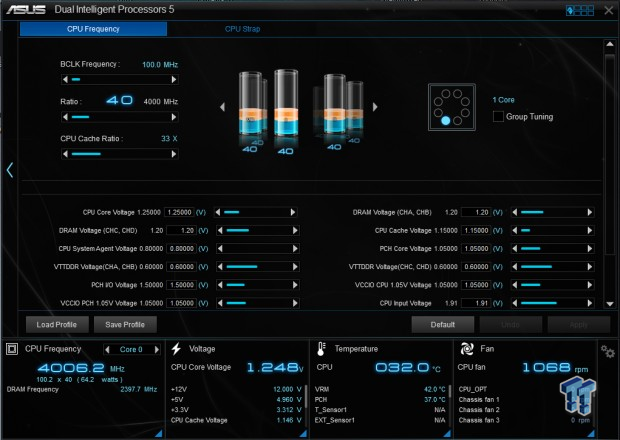Show previous core cylinders with left arrow
This screenshot has height=440, width=620.
point(222,107)
